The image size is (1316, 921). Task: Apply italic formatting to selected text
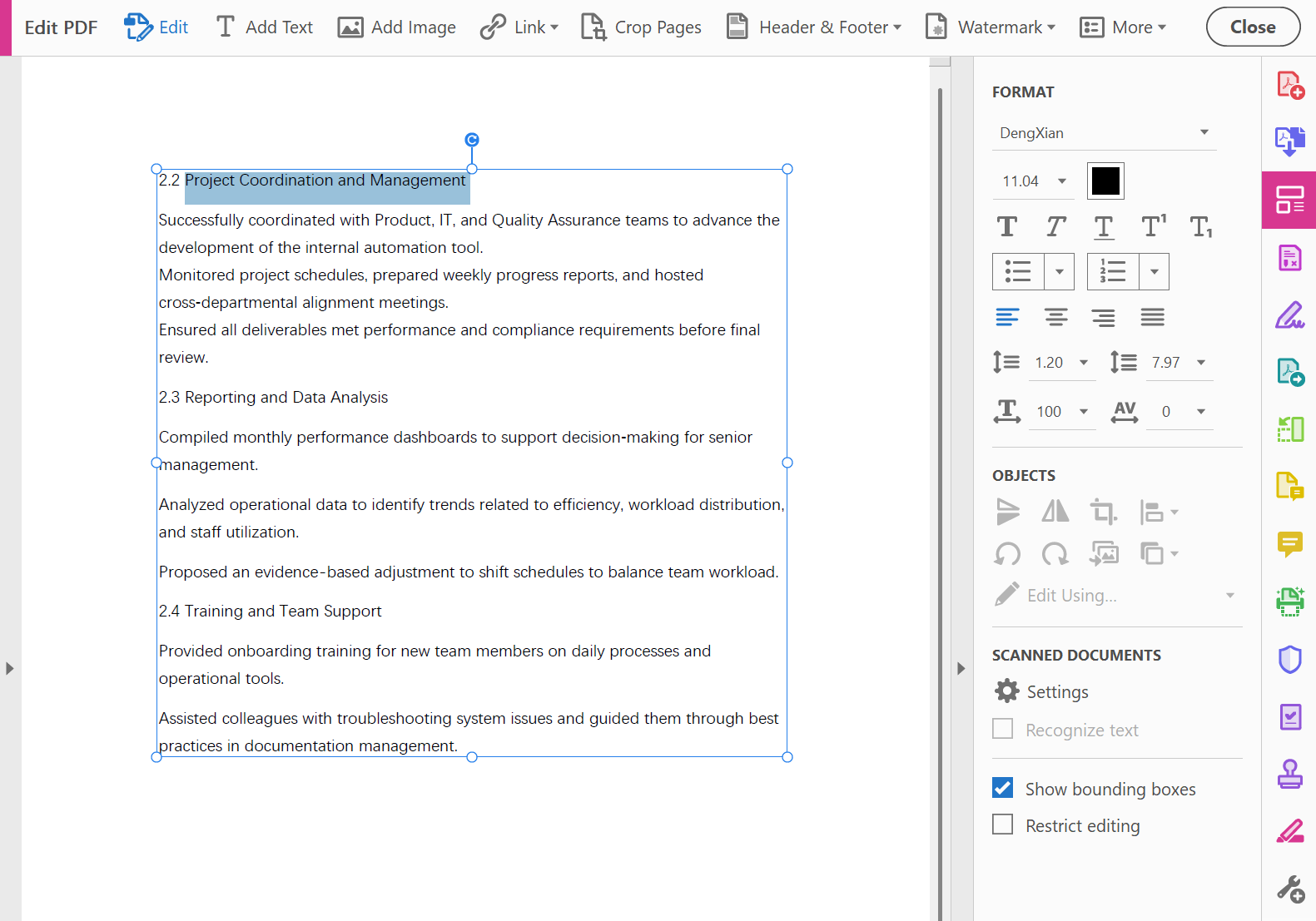coord(1055,226)
